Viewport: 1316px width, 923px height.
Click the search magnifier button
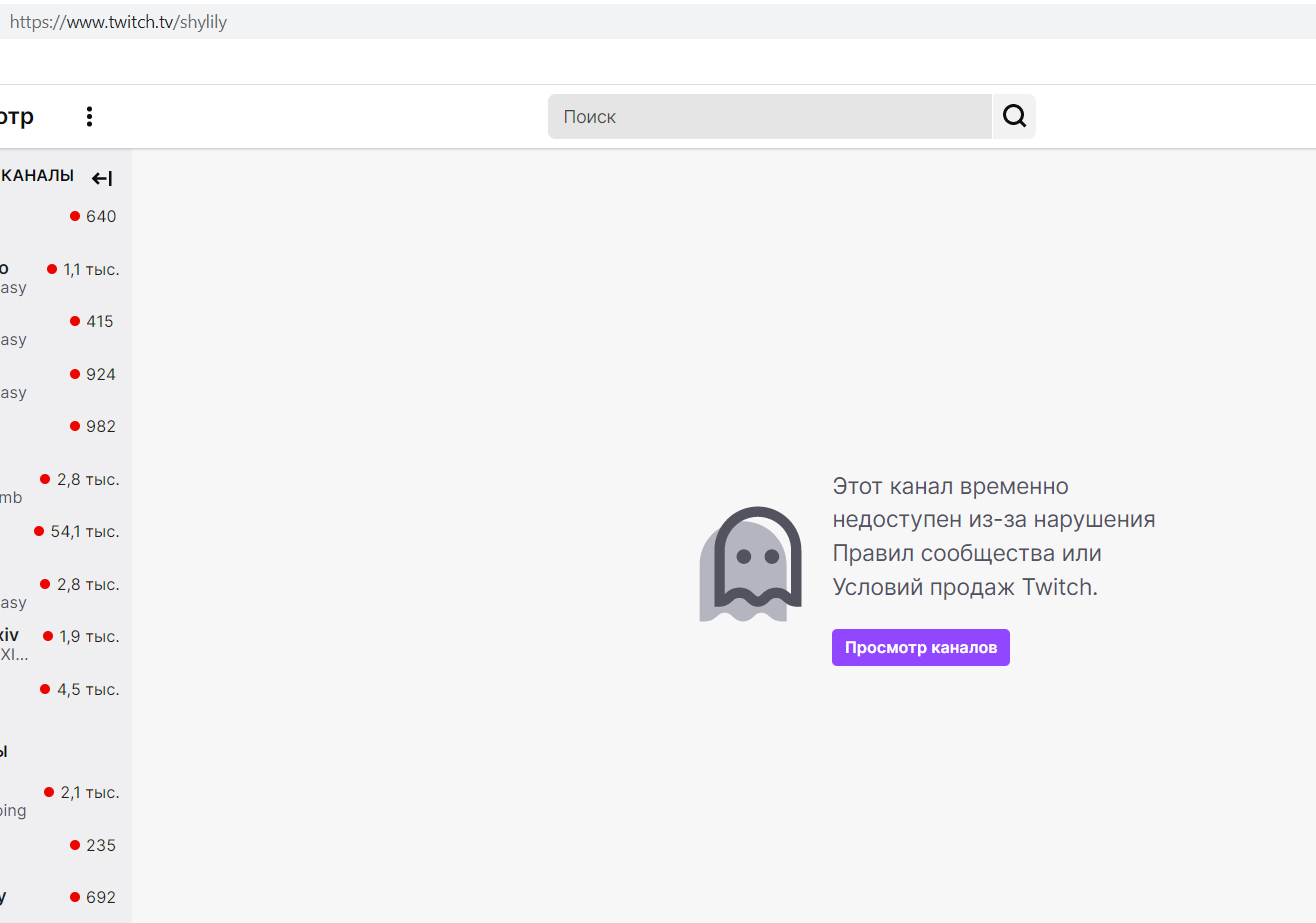click(x=1014, y=116)
